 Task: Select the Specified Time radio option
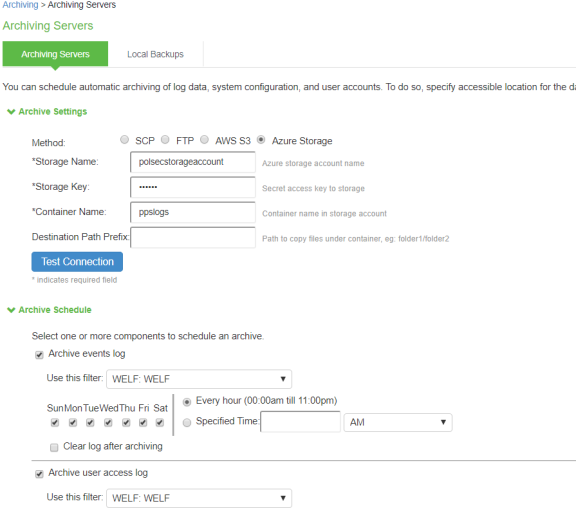coord(187,422)
